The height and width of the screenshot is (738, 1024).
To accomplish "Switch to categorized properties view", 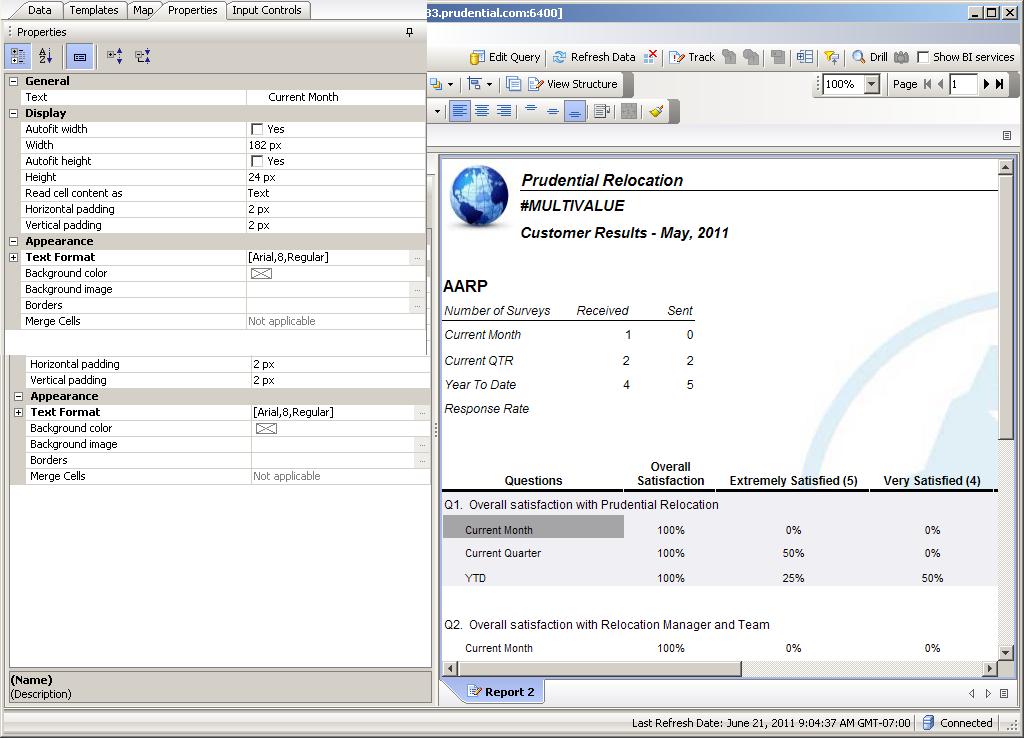I will point(18,57).
